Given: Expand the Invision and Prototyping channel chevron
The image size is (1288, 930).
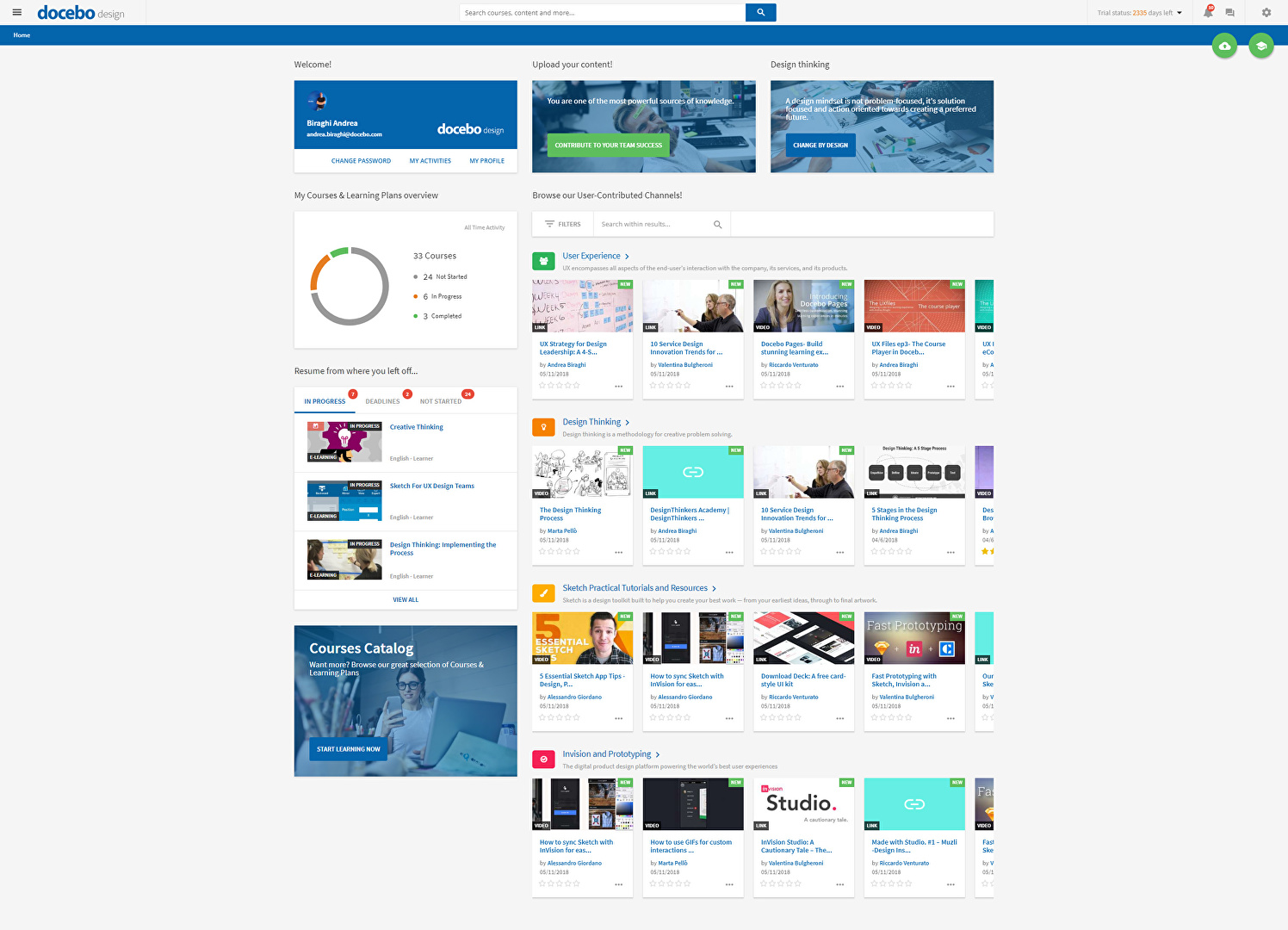Looking at the screenshot, I should [657, 753].
